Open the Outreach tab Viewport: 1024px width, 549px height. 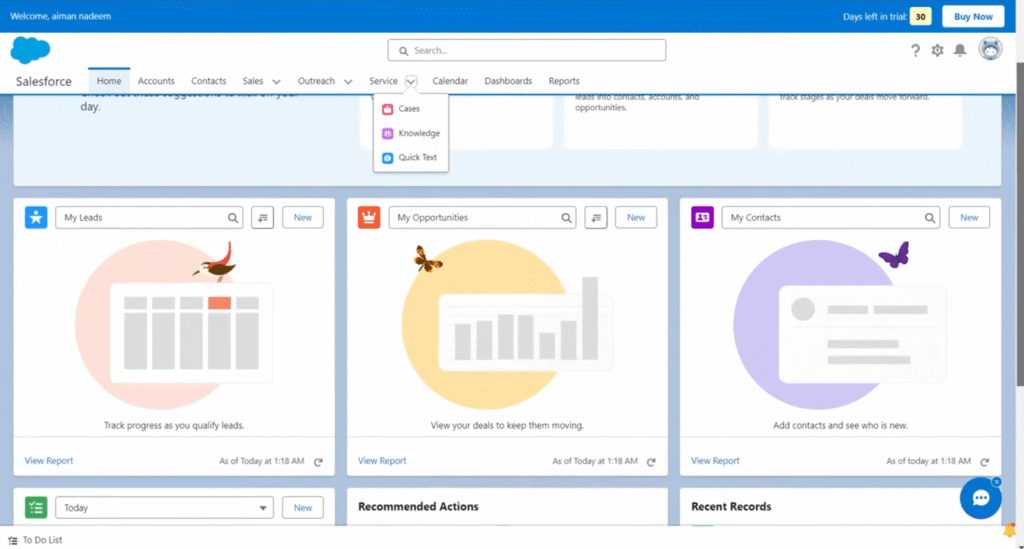(316, 81)
